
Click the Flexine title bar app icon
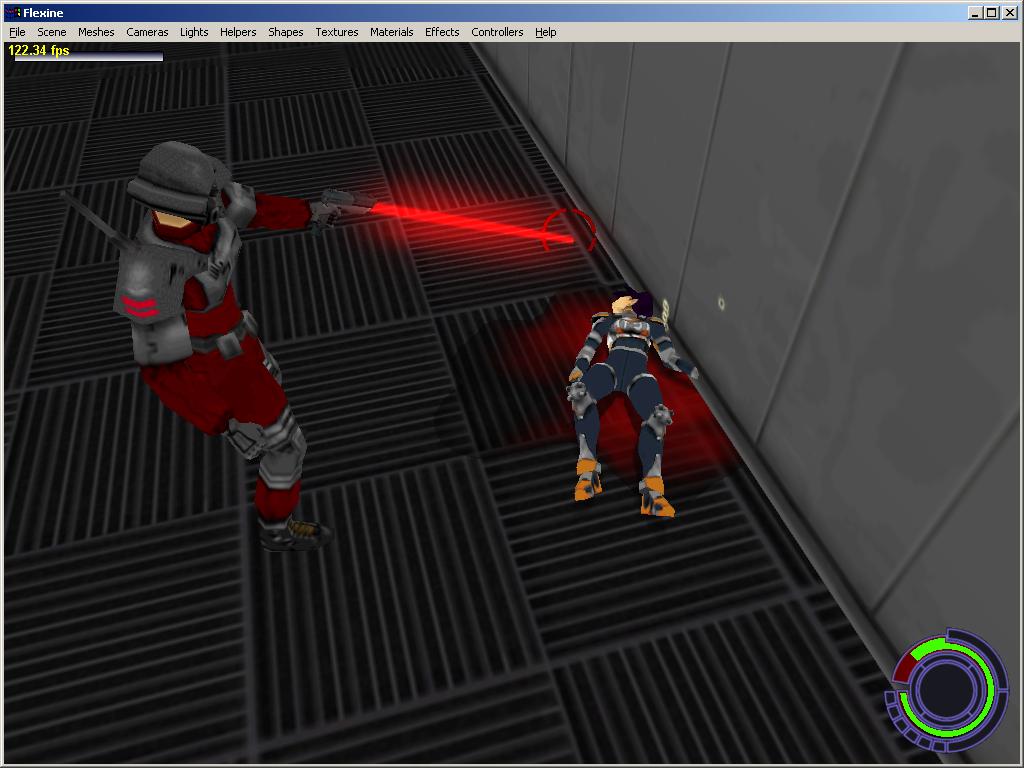click(x=12, y=12)
